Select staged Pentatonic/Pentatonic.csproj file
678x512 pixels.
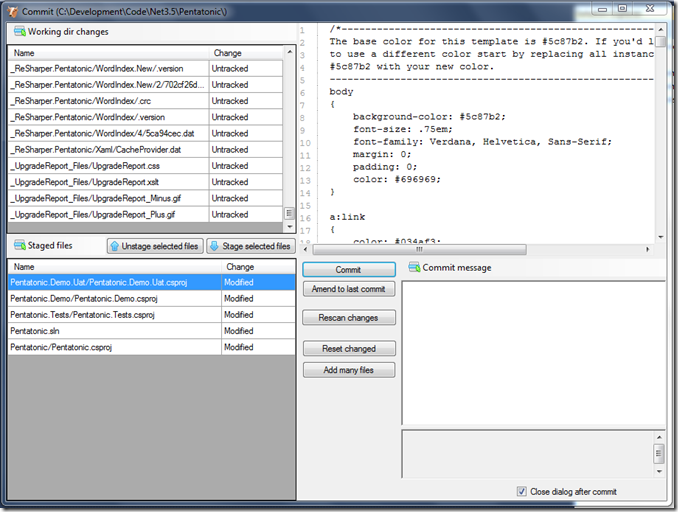pyautogui.click(x=152, y=347)
